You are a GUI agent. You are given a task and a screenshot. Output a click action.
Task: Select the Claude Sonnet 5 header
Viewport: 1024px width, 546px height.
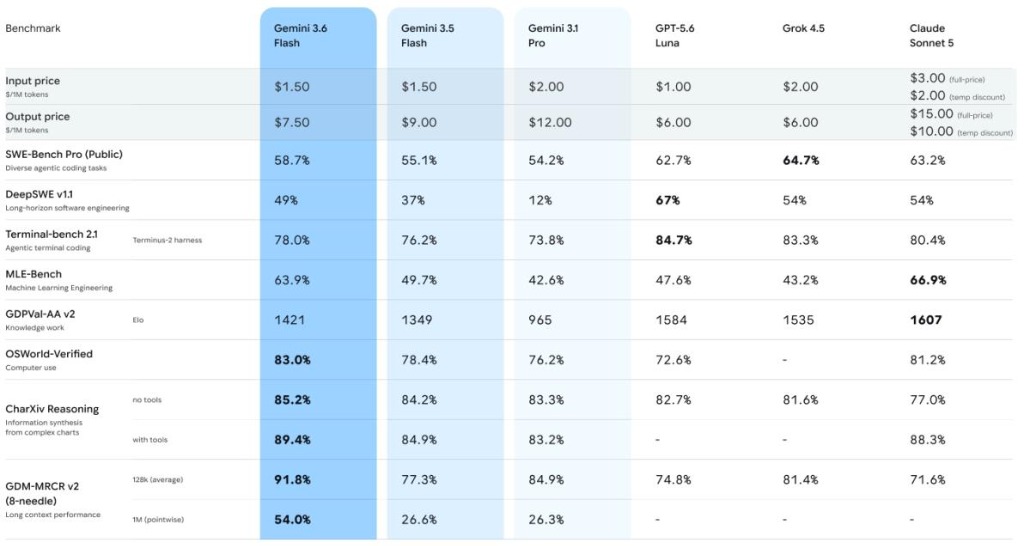tap(931, 35)
